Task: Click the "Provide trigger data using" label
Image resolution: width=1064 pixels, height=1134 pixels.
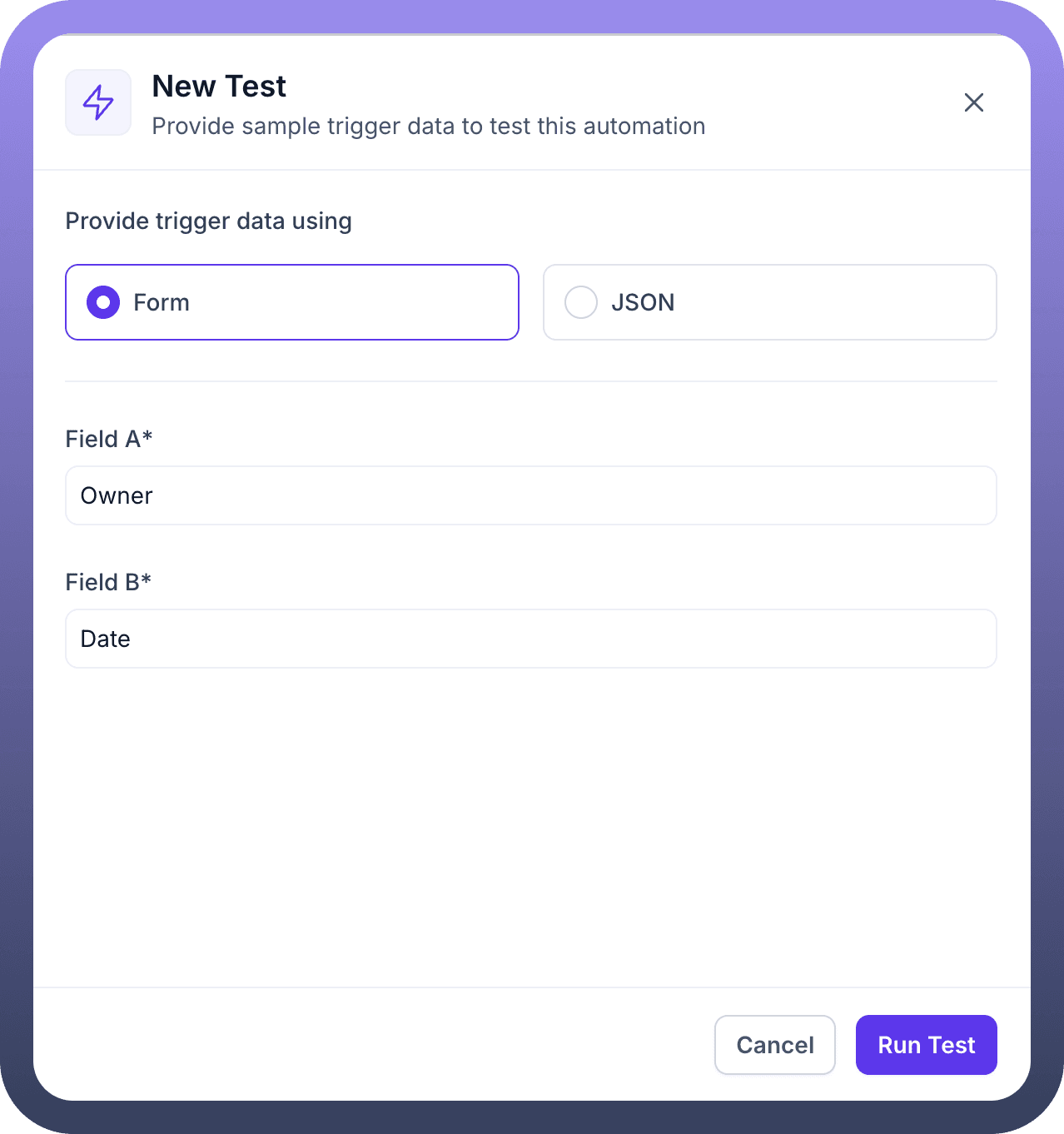Action: click(208, 221)
